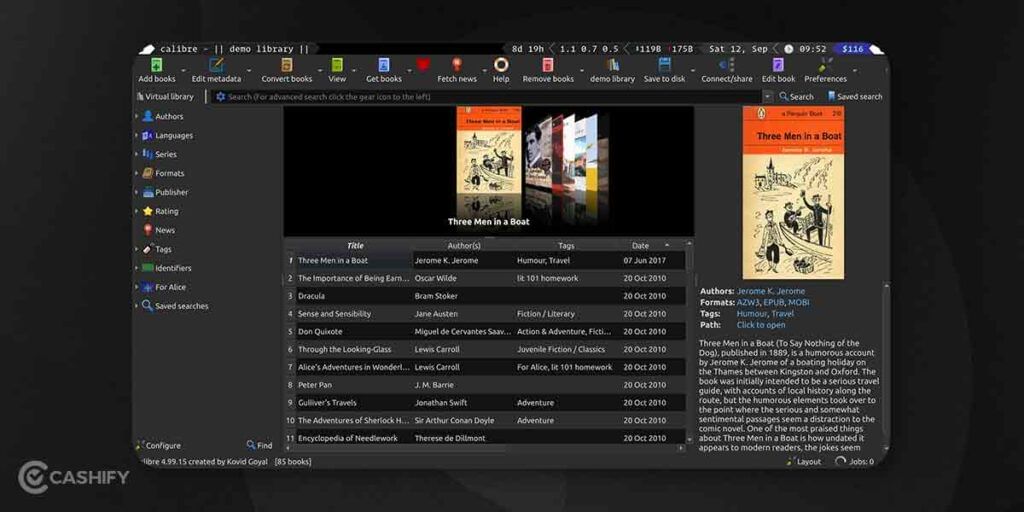The height and width of the screenshot is (512, 1024).
Task: Open the EPUB format link
Action: pos(773,302)
